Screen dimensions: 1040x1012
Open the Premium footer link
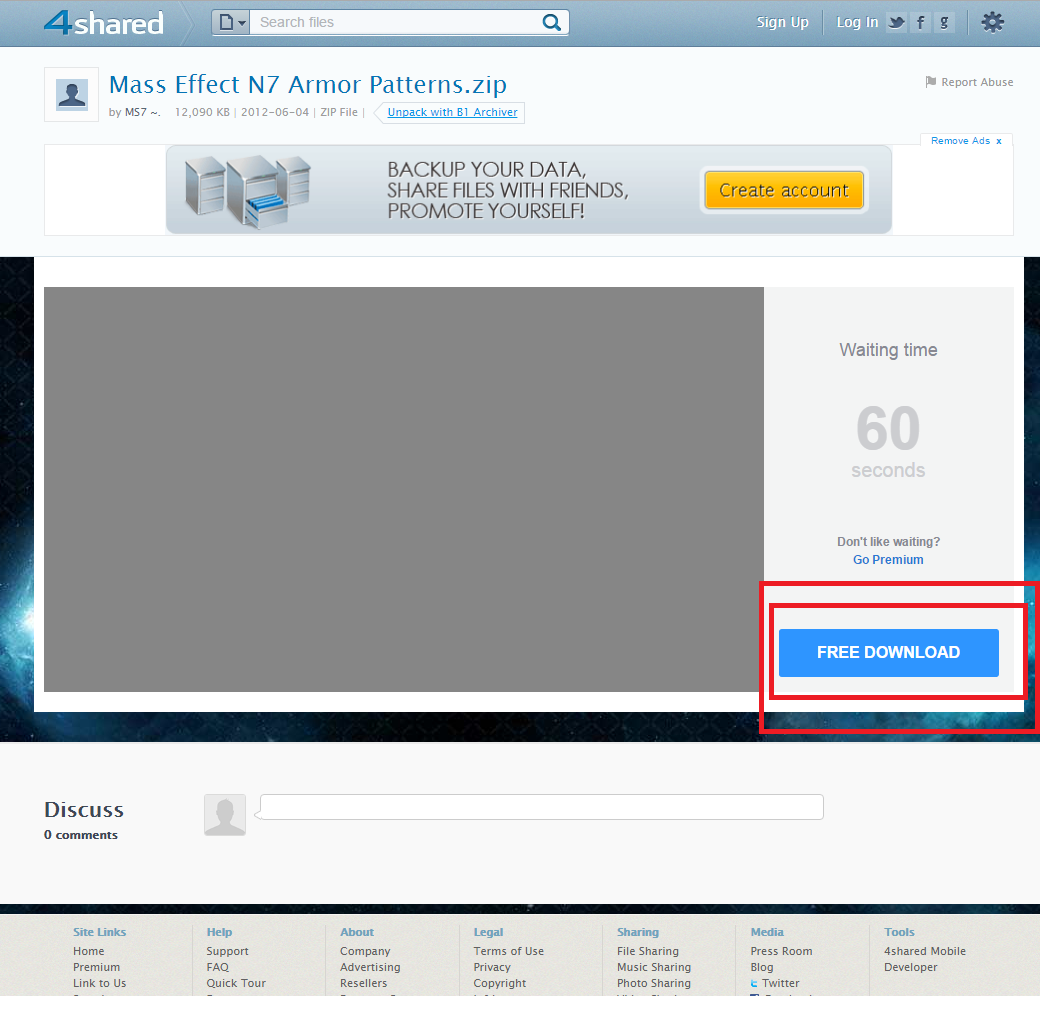point(97,967)
